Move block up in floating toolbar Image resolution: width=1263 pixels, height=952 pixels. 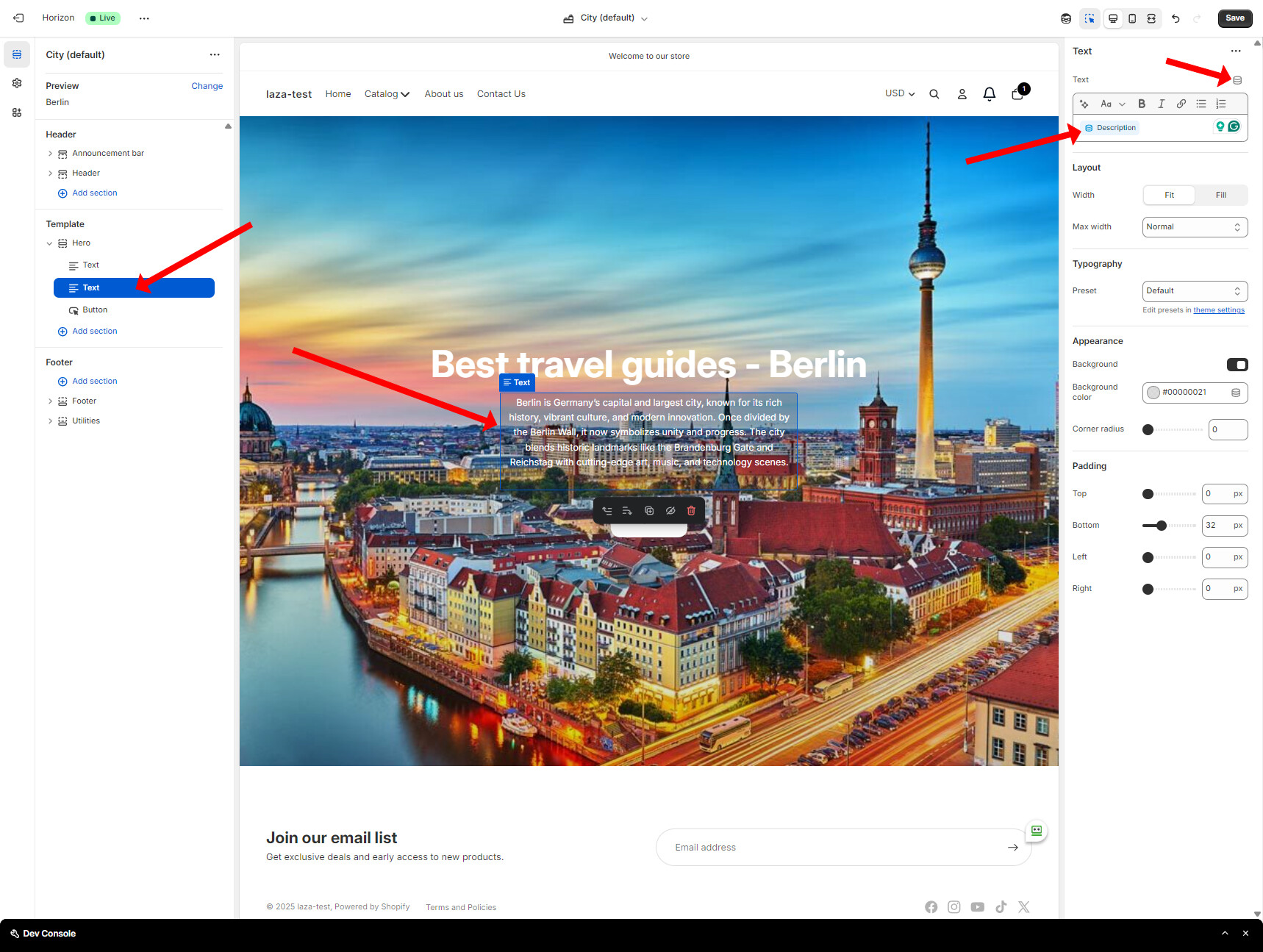(607, 511)
